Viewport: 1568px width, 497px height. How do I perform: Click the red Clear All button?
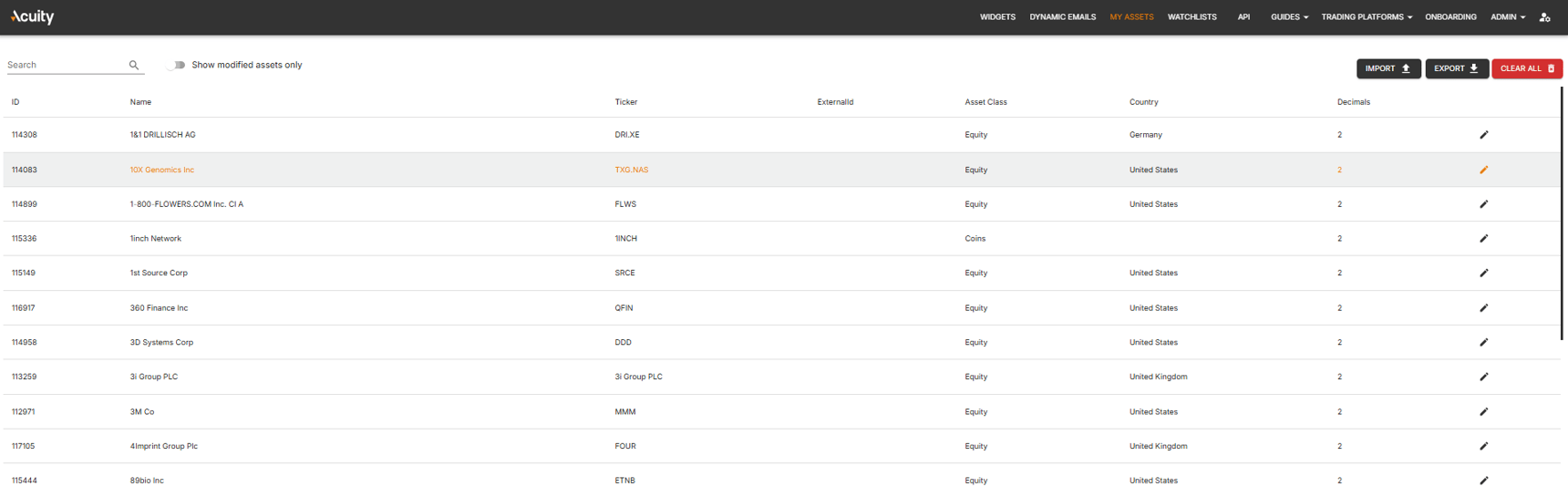[x=1527, y=68]
